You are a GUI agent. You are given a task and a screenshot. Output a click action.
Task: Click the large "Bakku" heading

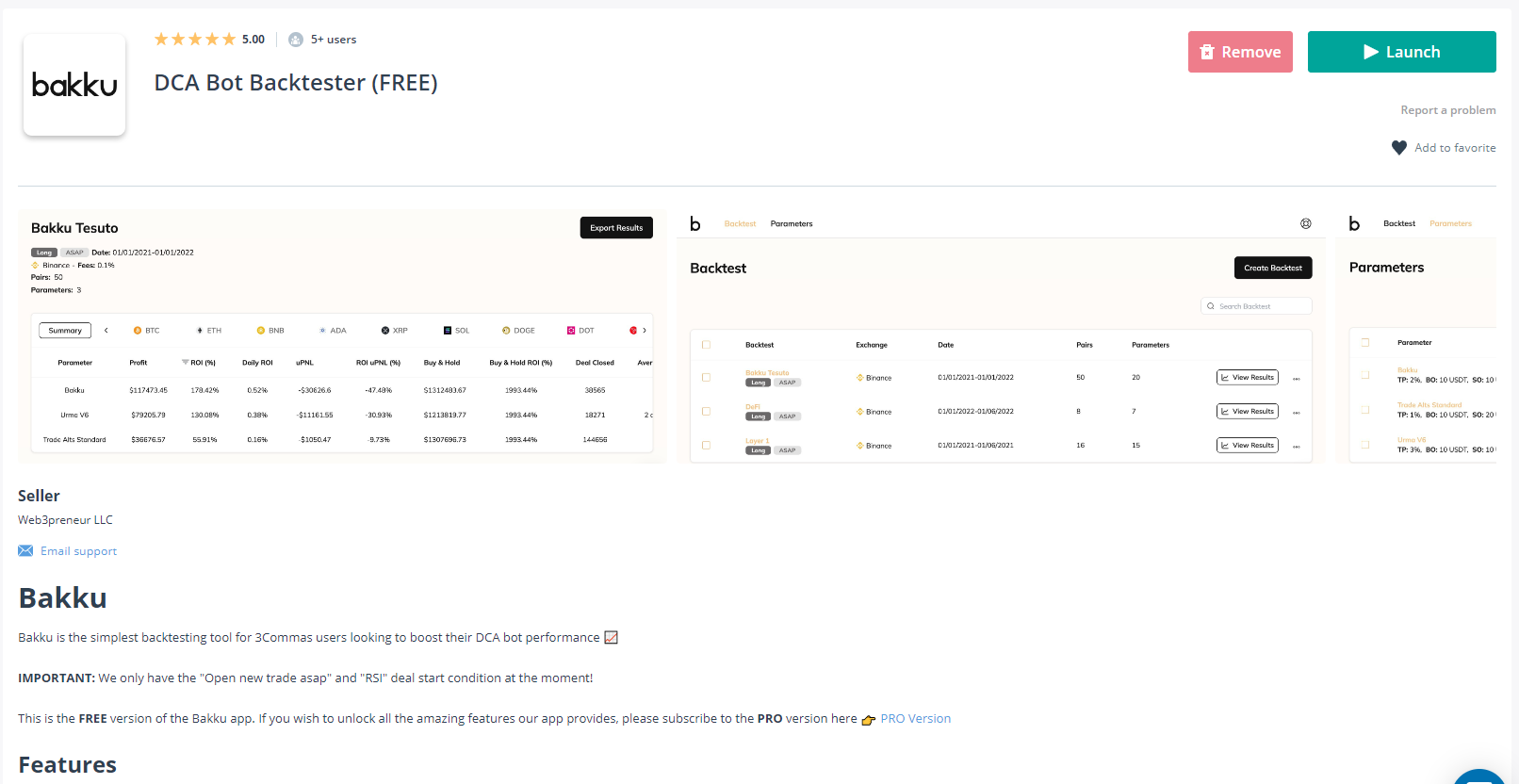click(x=62, y=598)
